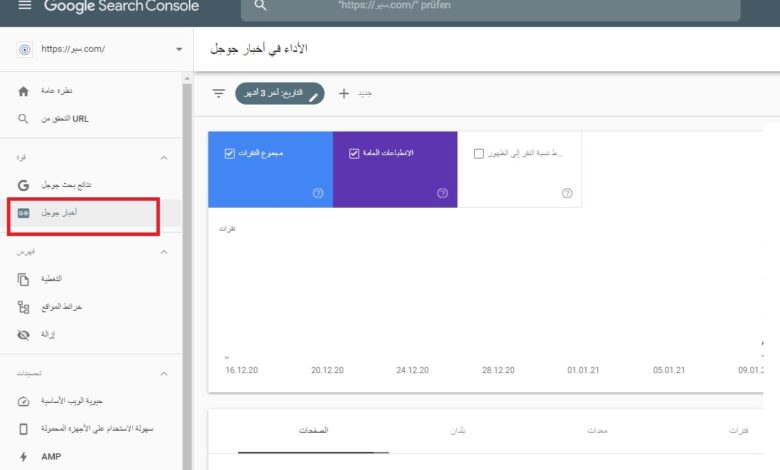780x470 pixels.
Task: Click the search magnifier icon in top bar
Action: pos(260,5)
